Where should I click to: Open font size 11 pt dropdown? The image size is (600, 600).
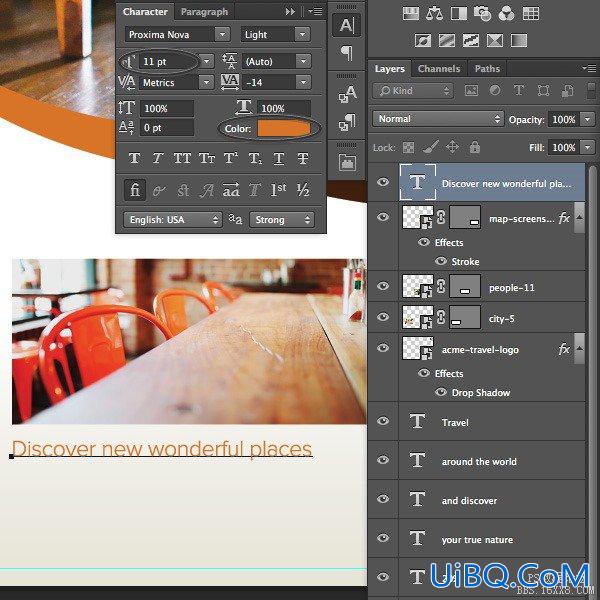point(207,61)
